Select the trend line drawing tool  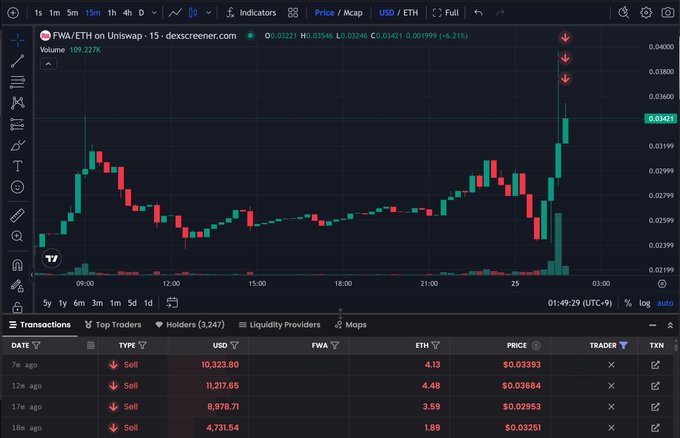click(x=17, y=61)
